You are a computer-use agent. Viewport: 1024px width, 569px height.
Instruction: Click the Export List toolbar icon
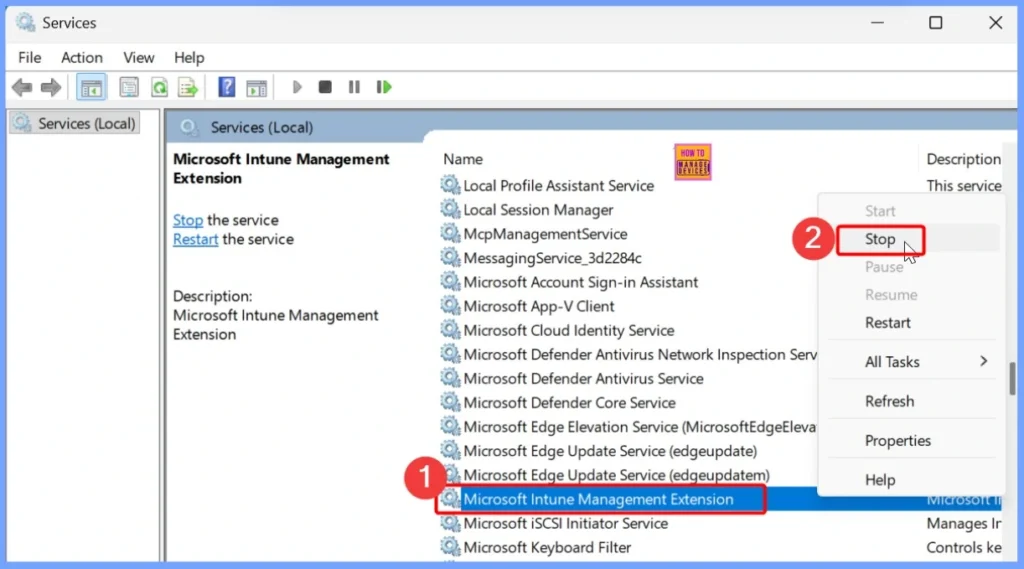187,88
